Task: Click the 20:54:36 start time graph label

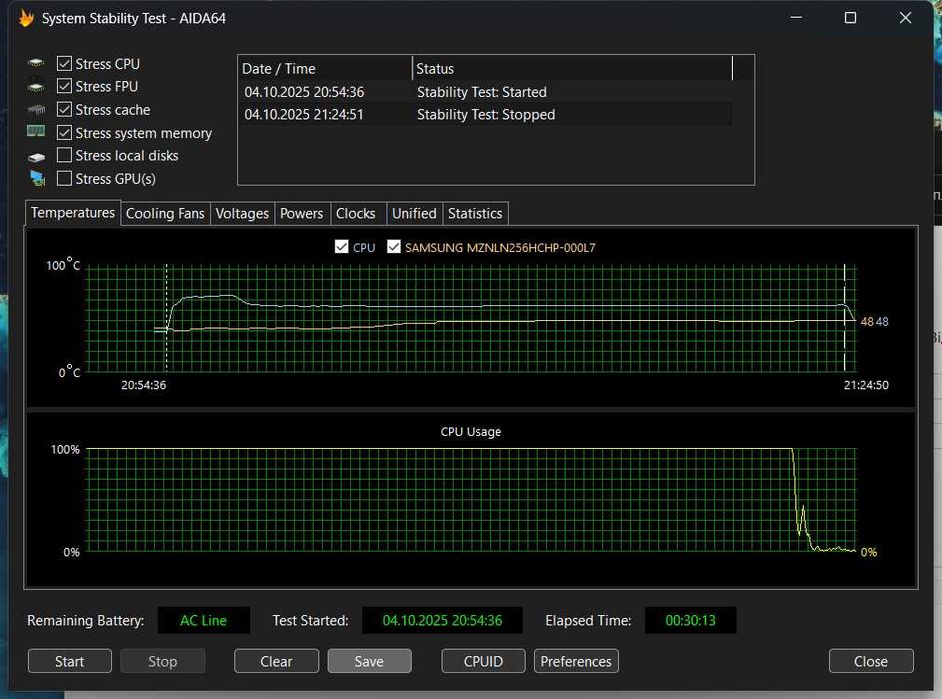Action: (x=144, y=385)
